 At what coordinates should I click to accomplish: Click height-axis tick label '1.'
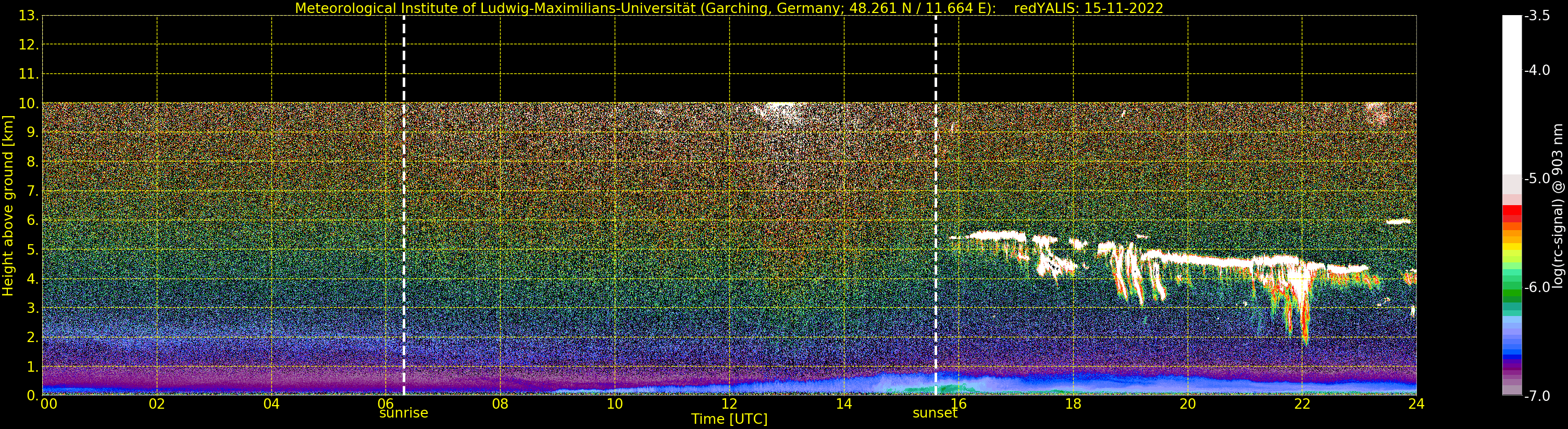(32, 367)
